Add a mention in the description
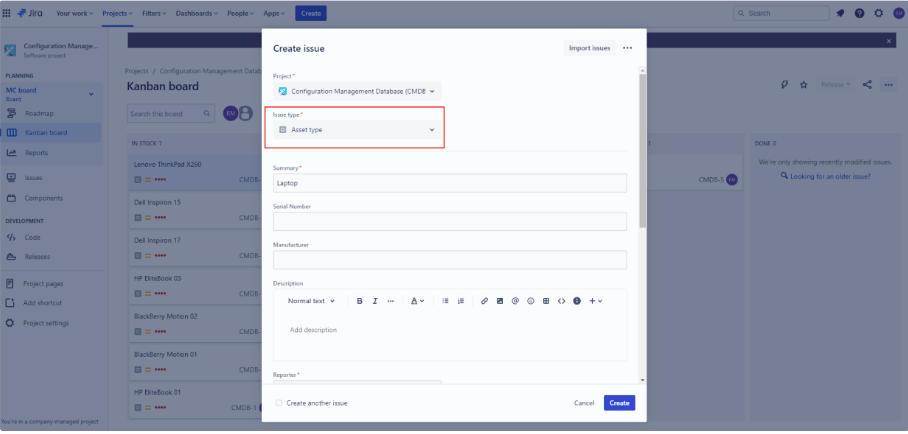Image resolution: width=908 pixels, height=434 pixels. 515,301
